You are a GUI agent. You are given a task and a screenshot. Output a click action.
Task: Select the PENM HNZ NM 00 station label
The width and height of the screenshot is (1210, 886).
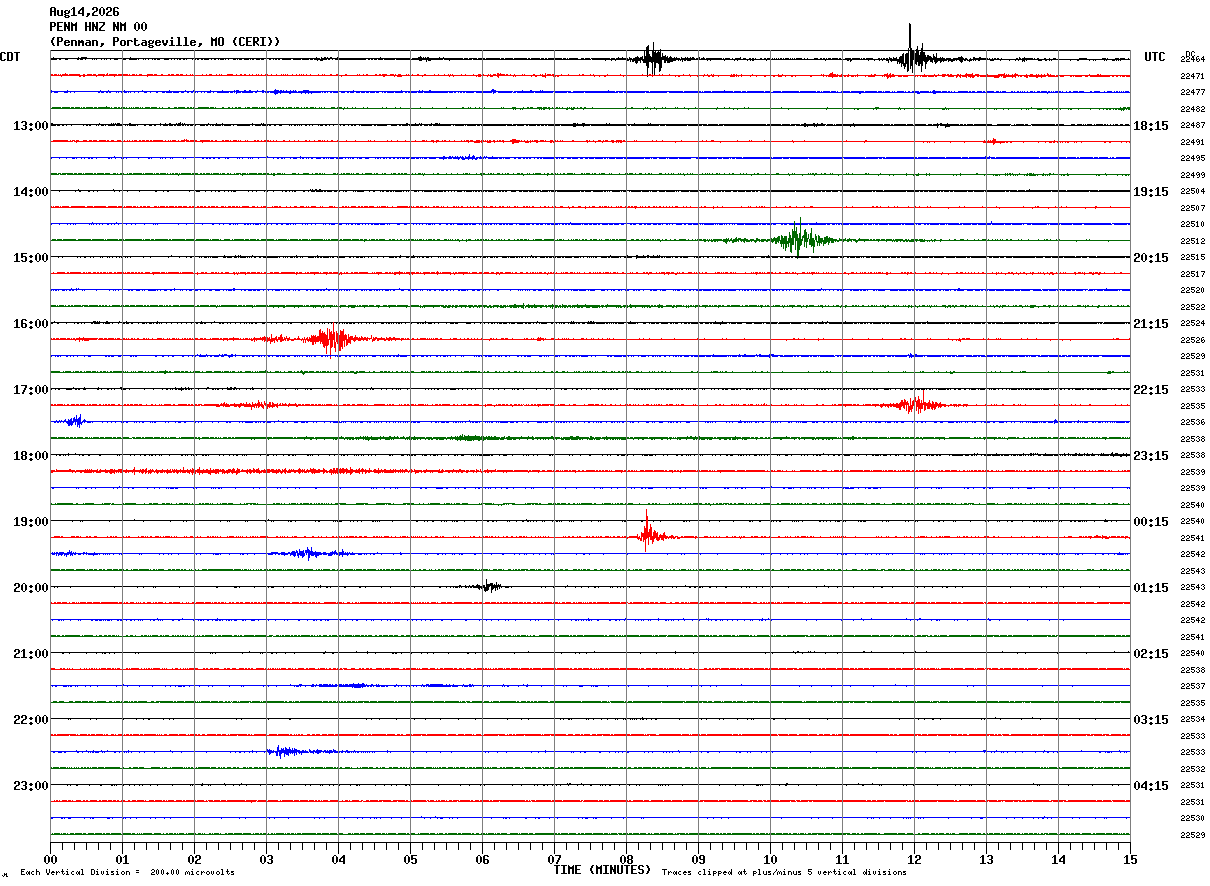[x=98, y=27]
